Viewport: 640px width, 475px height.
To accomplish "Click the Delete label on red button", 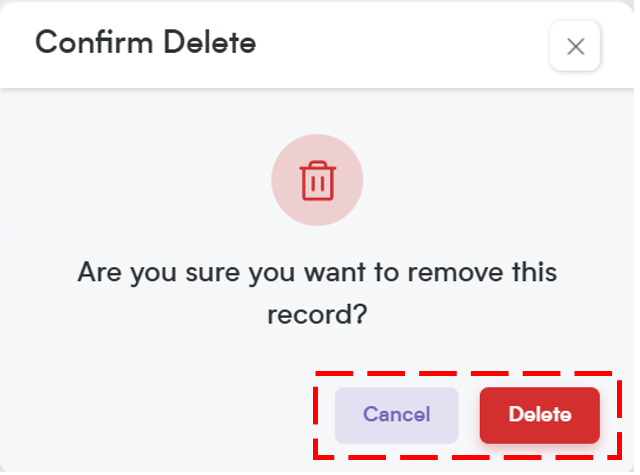I will tap(540, 415).
